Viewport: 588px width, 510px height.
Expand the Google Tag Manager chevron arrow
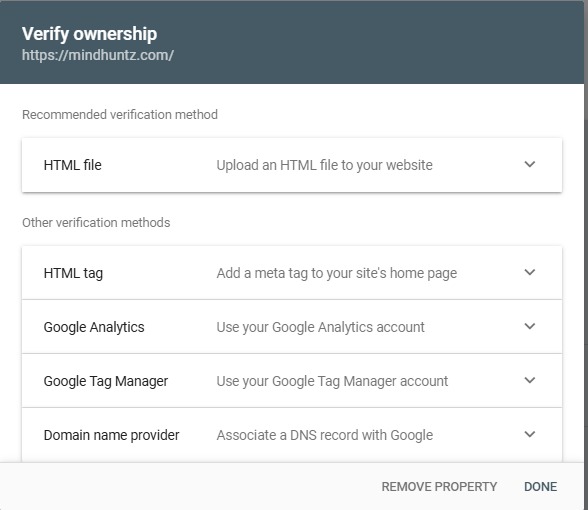point(530,380)
